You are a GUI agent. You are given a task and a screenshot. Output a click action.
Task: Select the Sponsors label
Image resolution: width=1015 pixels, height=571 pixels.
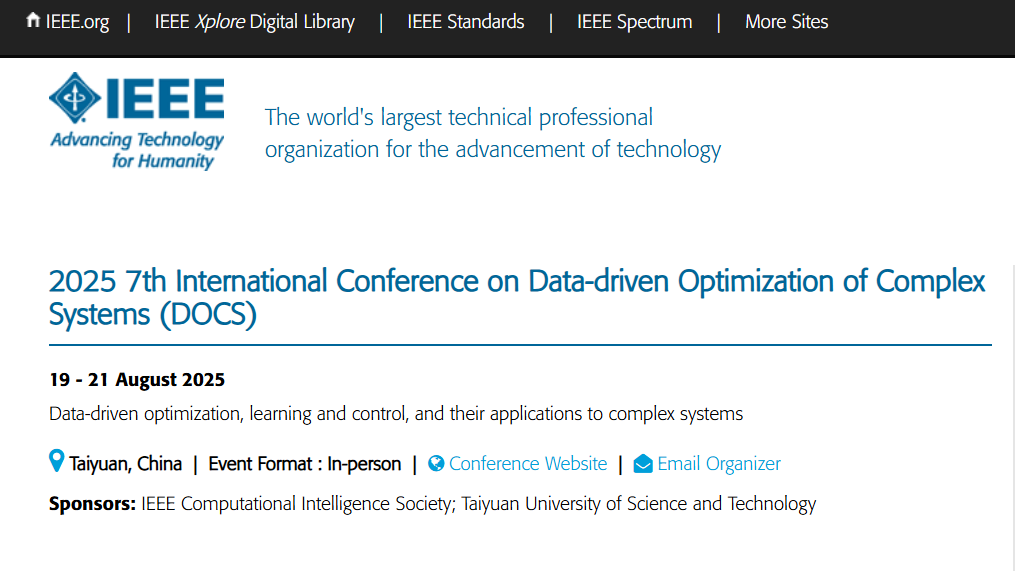point(93,504)
